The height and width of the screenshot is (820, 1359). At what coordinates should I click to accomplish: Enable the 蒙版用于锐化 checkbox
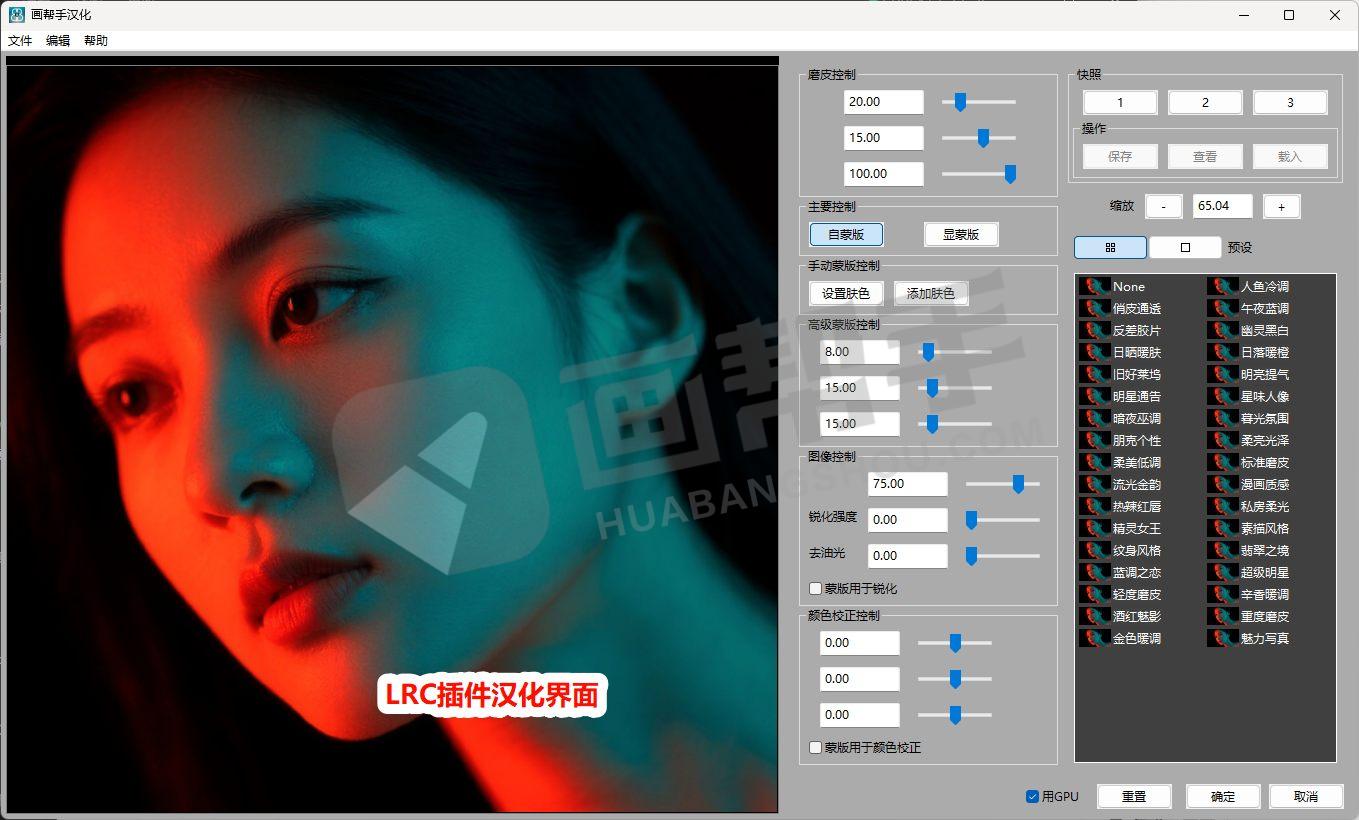tap(815, 589)
